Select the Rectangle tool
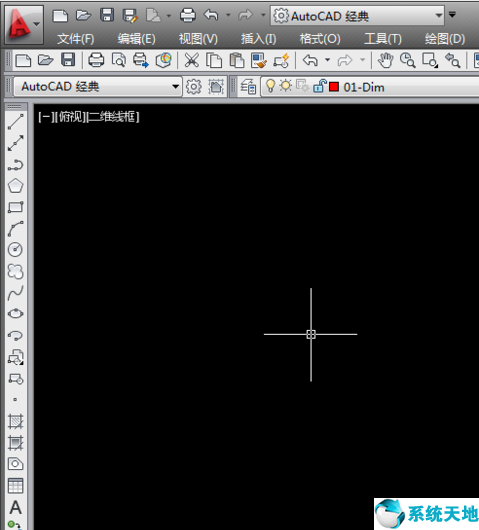 pyautogui.click(x=16, y=207)
